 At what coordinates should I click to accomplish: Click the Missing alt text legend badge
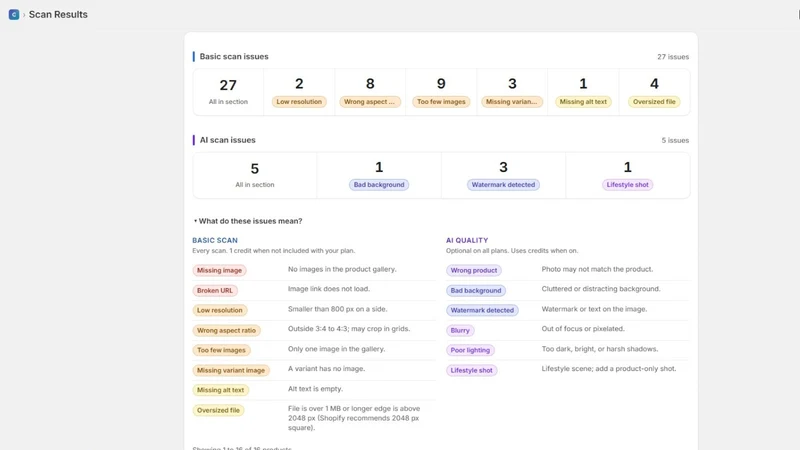220,390
